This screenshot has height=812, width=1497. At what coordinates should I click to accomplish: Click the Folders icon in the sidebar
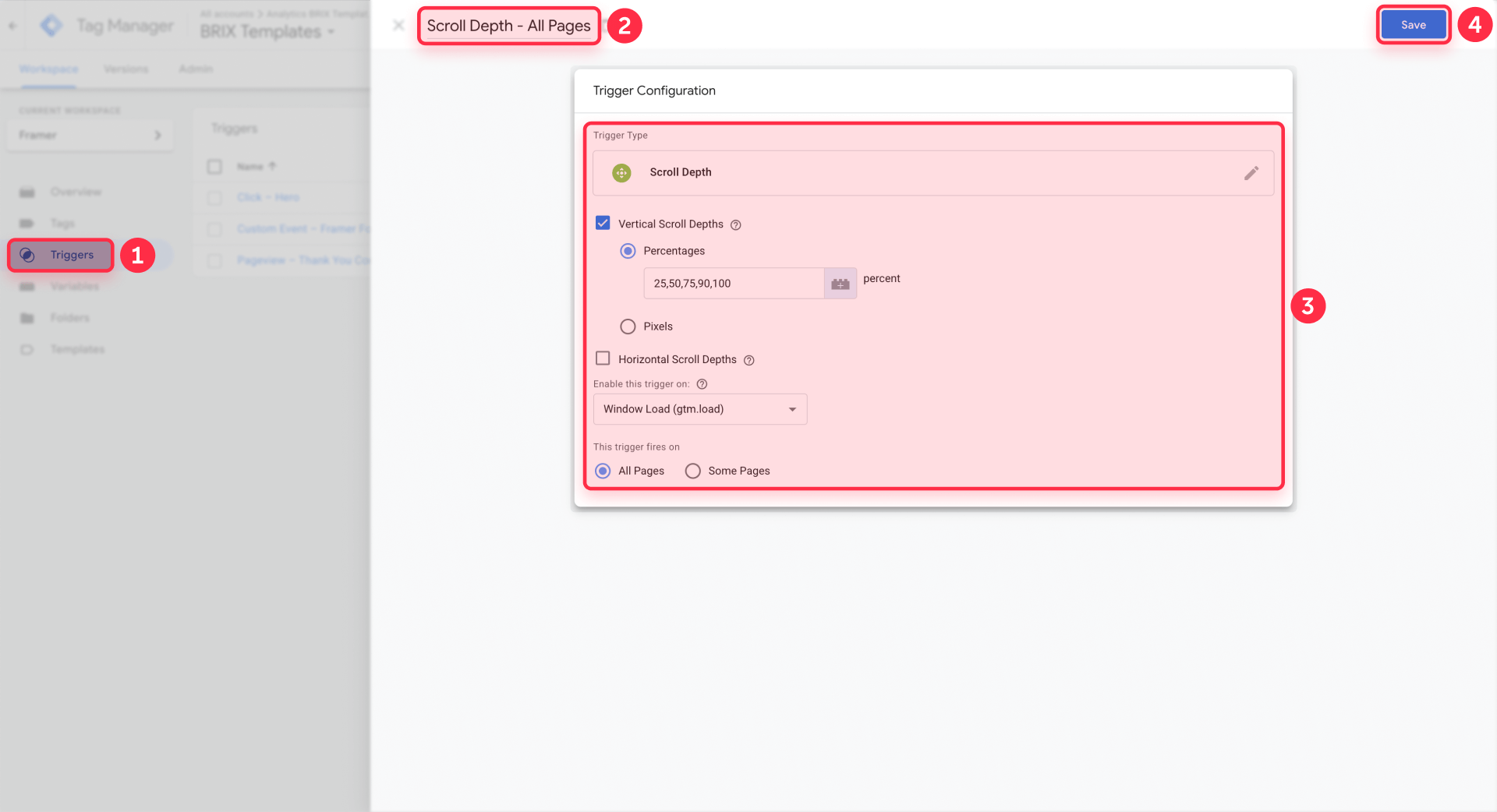(x=27, y=317)
